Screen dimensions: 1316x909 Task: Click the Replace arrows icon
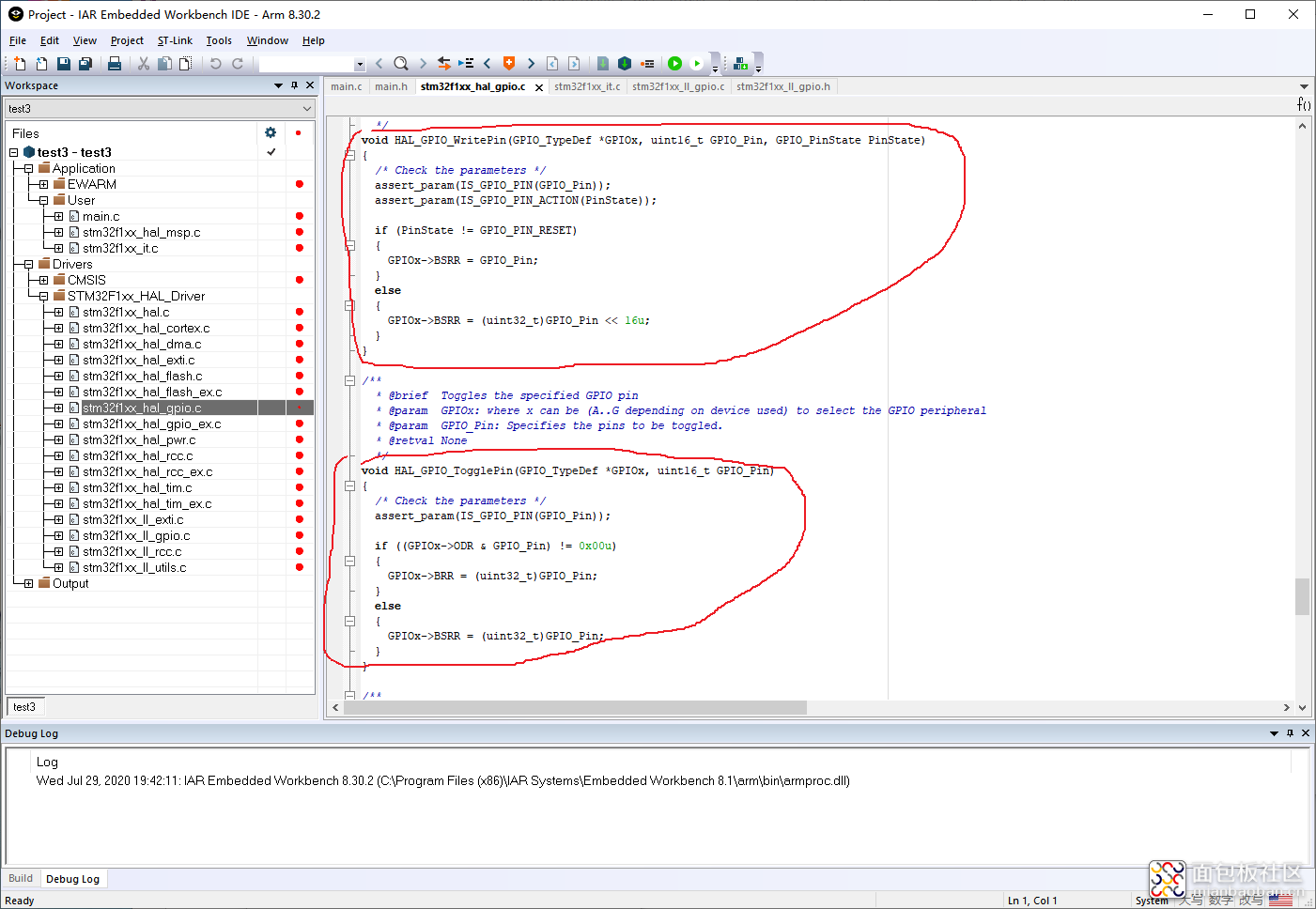444,63
